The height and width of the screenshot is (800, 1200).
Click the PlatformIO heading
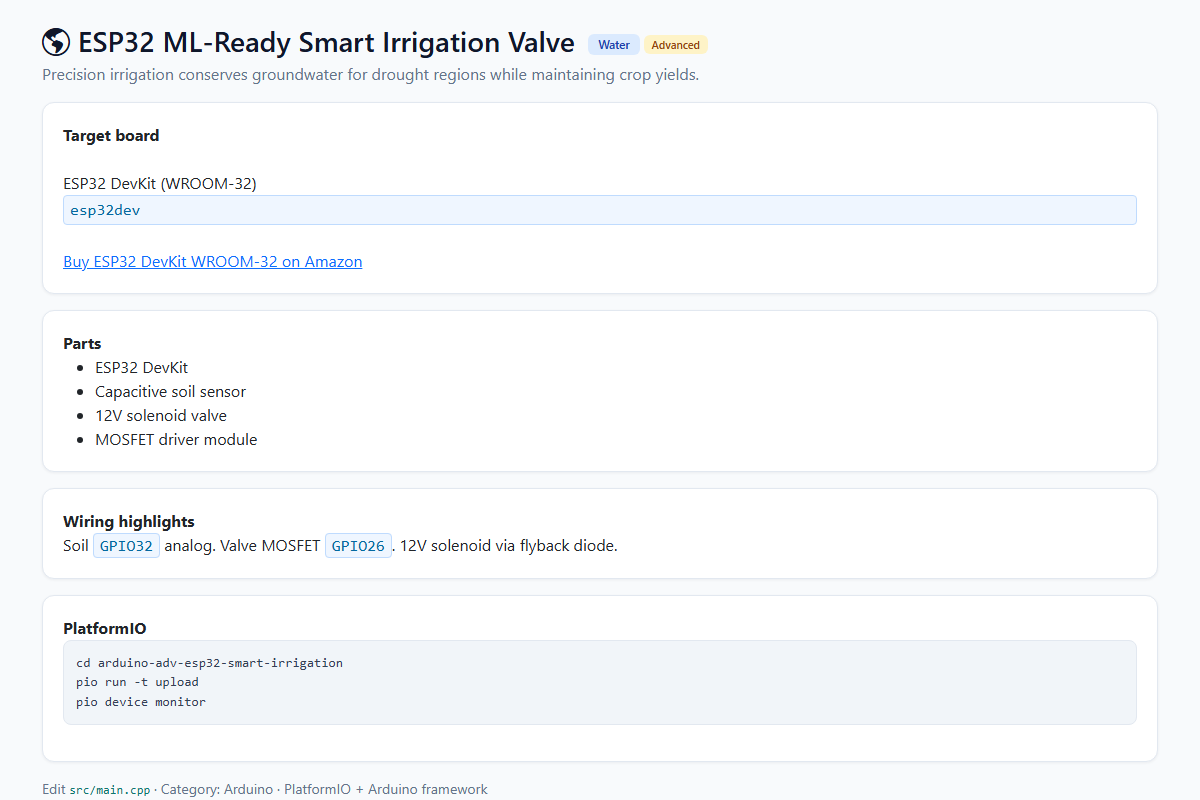pyautogui.click(x=105, y=629)
